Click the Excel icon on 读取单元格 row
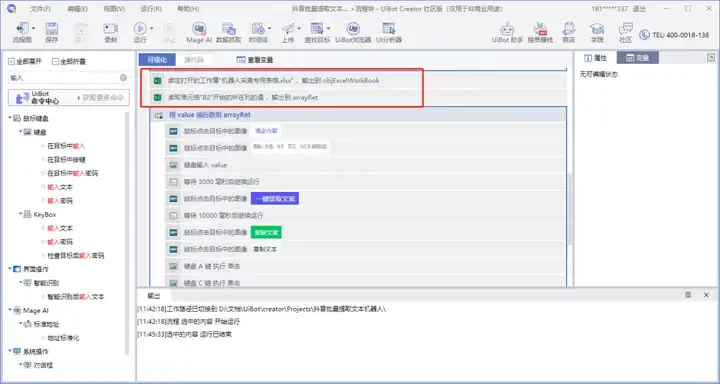This screenshot has width=720, height=384. pos(158,97)
